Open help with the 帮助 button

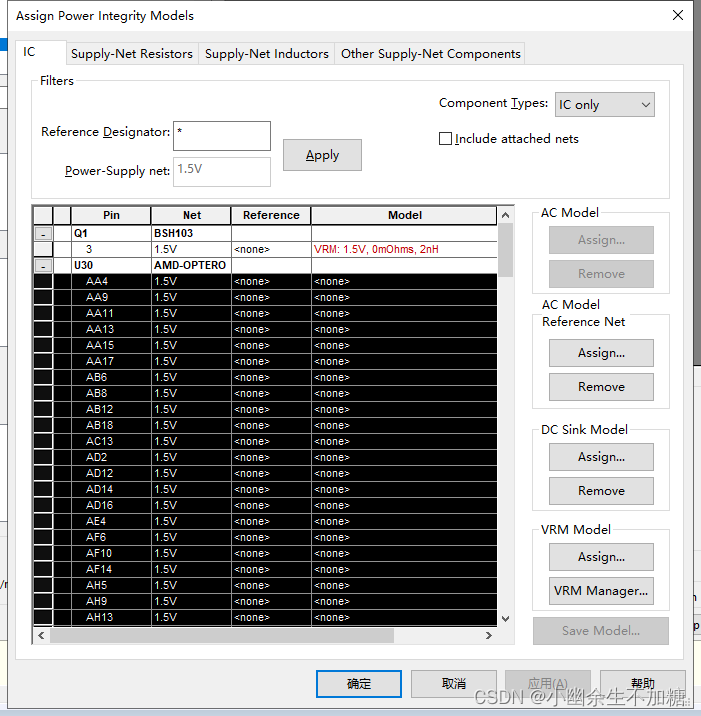pyautogui.click(x=643, y=684)
